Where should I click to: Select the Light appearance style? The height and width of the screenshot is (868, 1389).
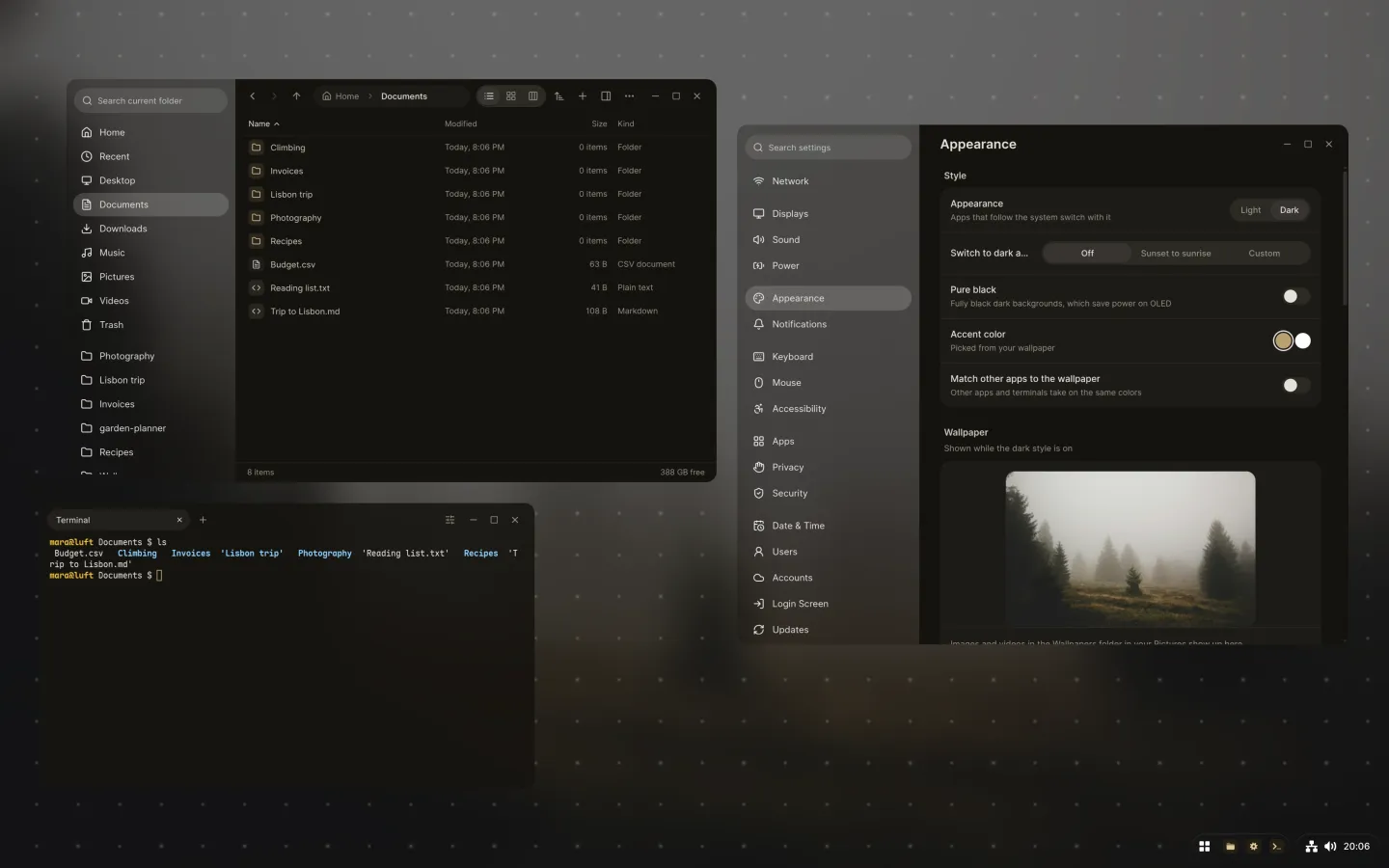[1250, 210]
